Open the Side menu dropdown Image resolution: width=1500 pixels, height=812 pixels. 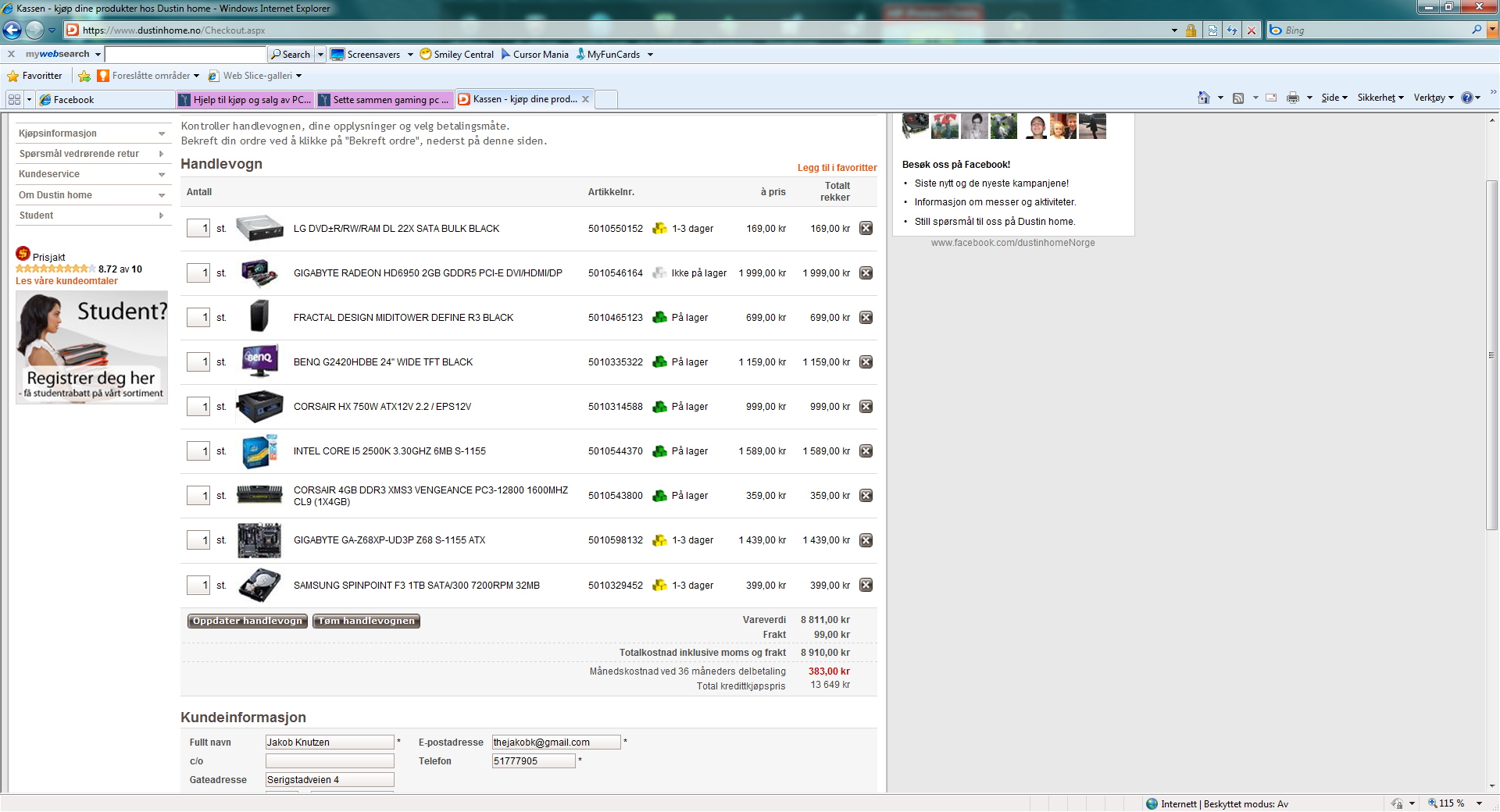tap(1334, 98)
